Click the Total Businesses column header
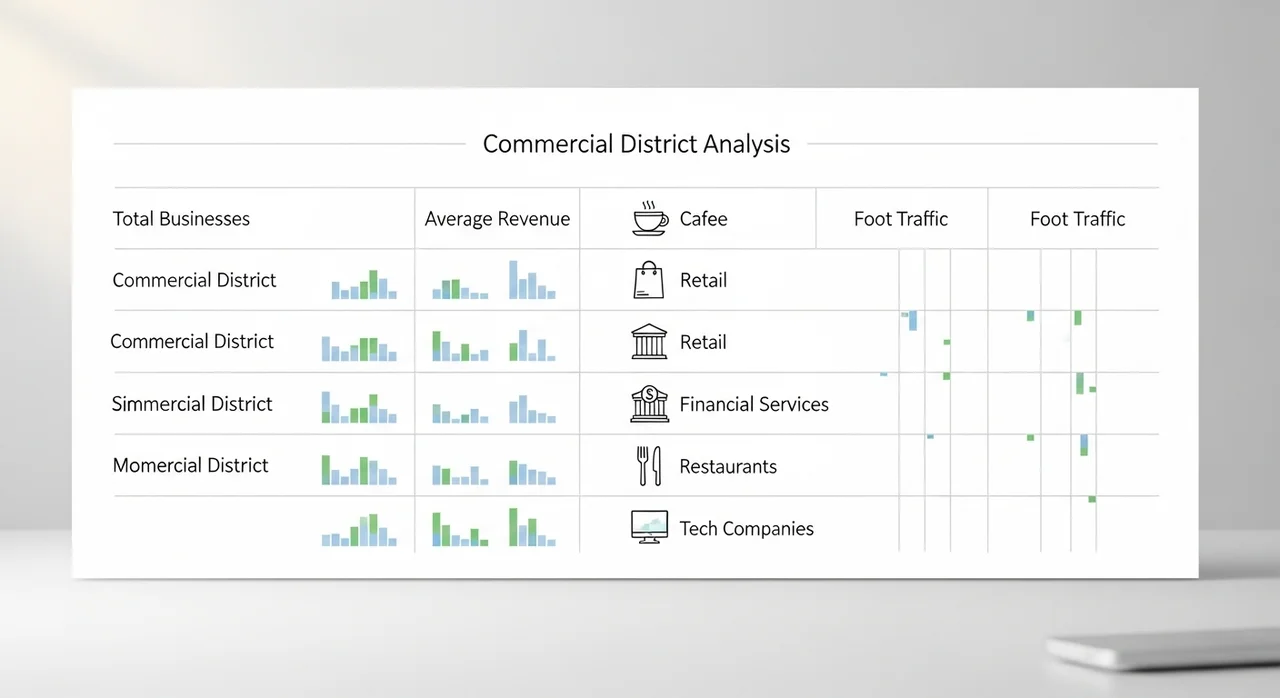1280x698 pixels. point(181,219)
